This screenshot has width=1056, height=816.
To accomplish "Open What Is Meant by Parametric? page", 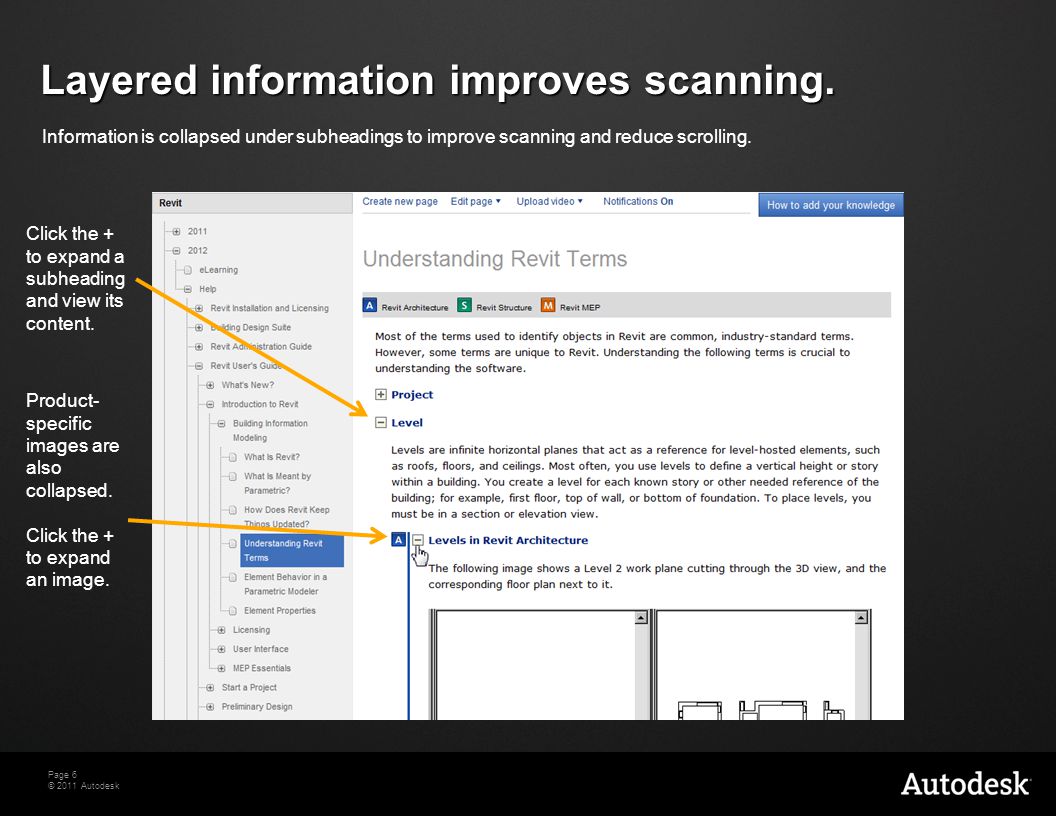I will click(277, 483).
